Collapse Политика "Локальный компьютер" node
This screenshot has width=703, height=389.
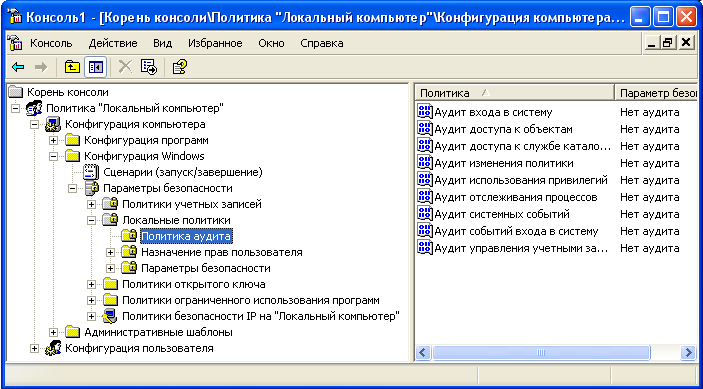16,108
